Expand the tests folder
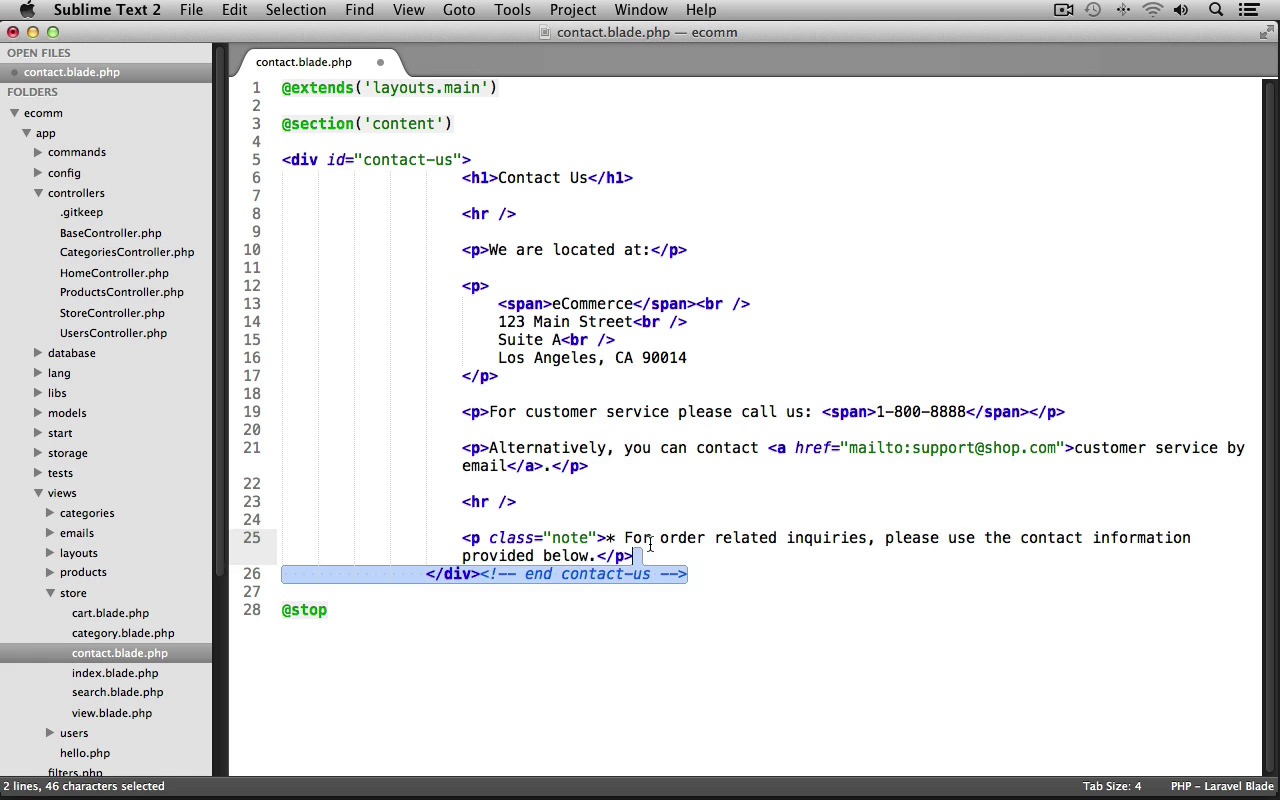The height and width of the screenshot is (800, 1280). tap(38, 473)
